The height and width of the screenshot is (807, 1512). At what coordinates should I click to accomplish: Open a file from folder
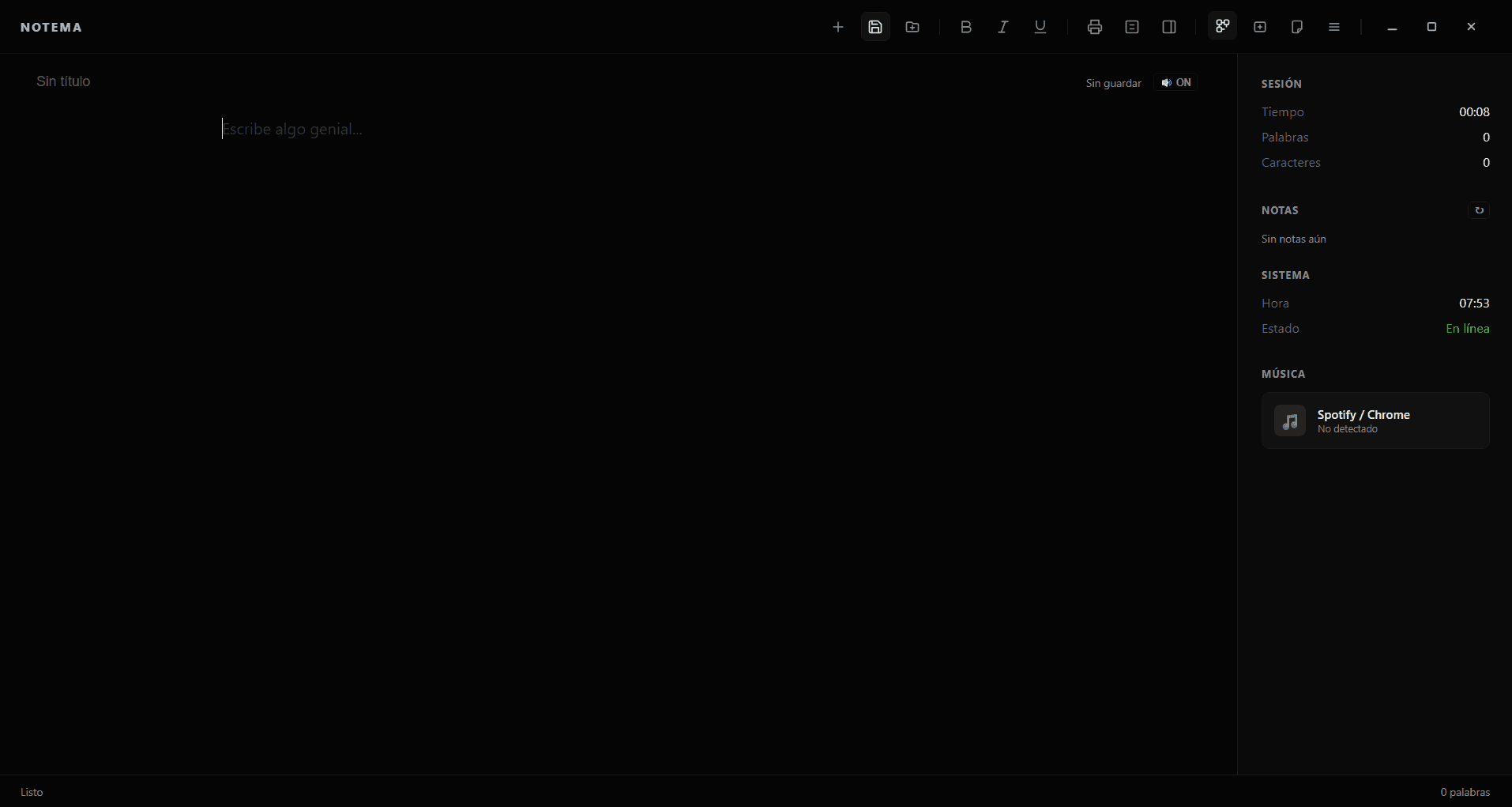click(912, 26)
